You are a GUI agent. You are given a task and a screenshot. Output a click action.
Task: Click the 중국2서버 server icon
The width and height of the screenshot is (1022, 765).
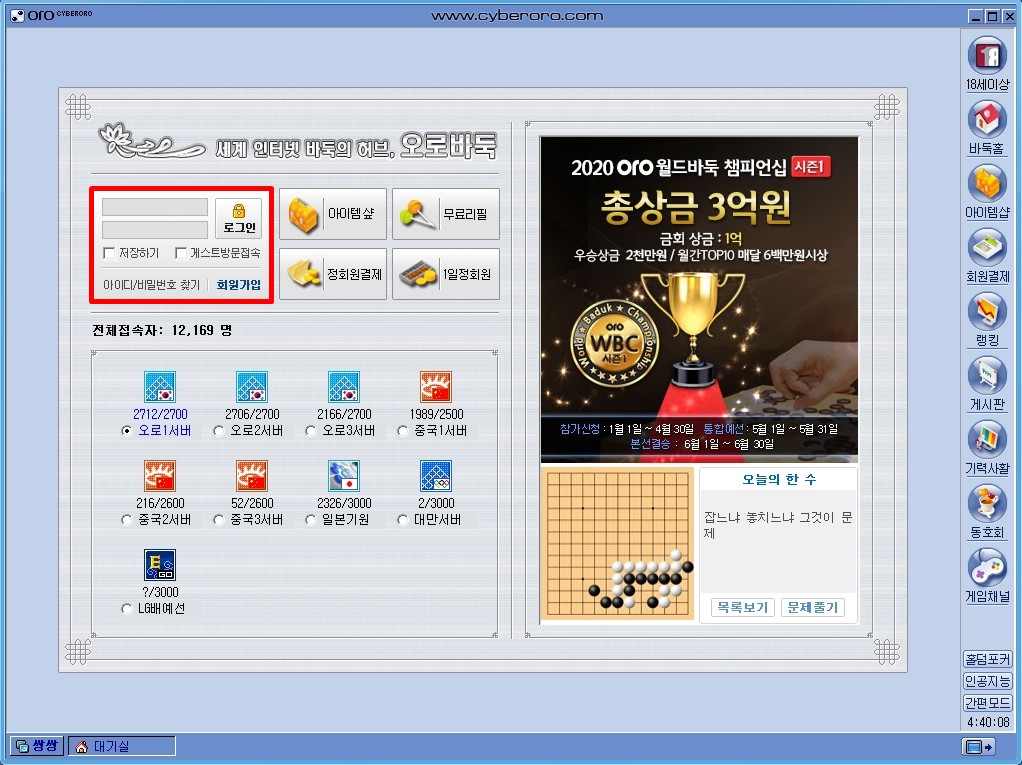click(160, 476)
